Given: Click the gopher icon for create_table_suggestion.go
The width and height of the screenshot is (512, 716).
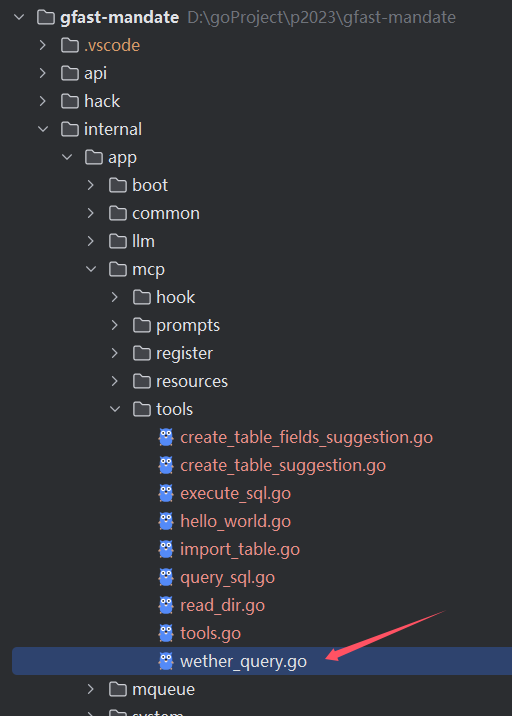Looking at the screenshot, I should coord(166,465).
